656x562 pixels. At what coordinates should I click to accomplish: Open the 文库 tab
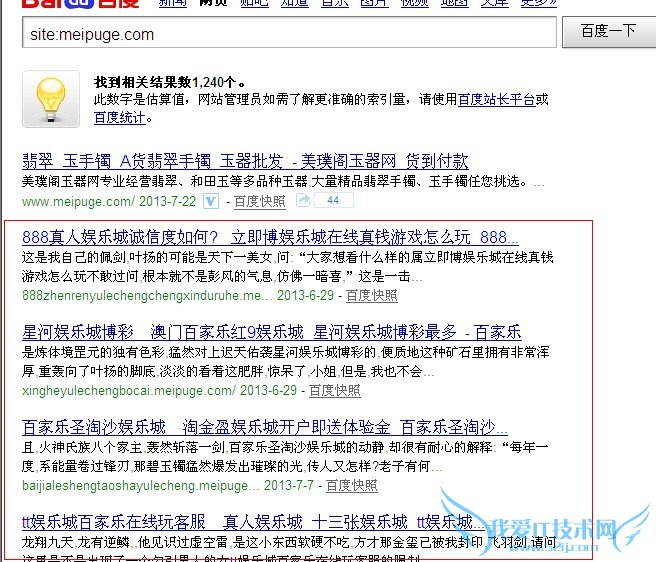[x=495, y=3]
